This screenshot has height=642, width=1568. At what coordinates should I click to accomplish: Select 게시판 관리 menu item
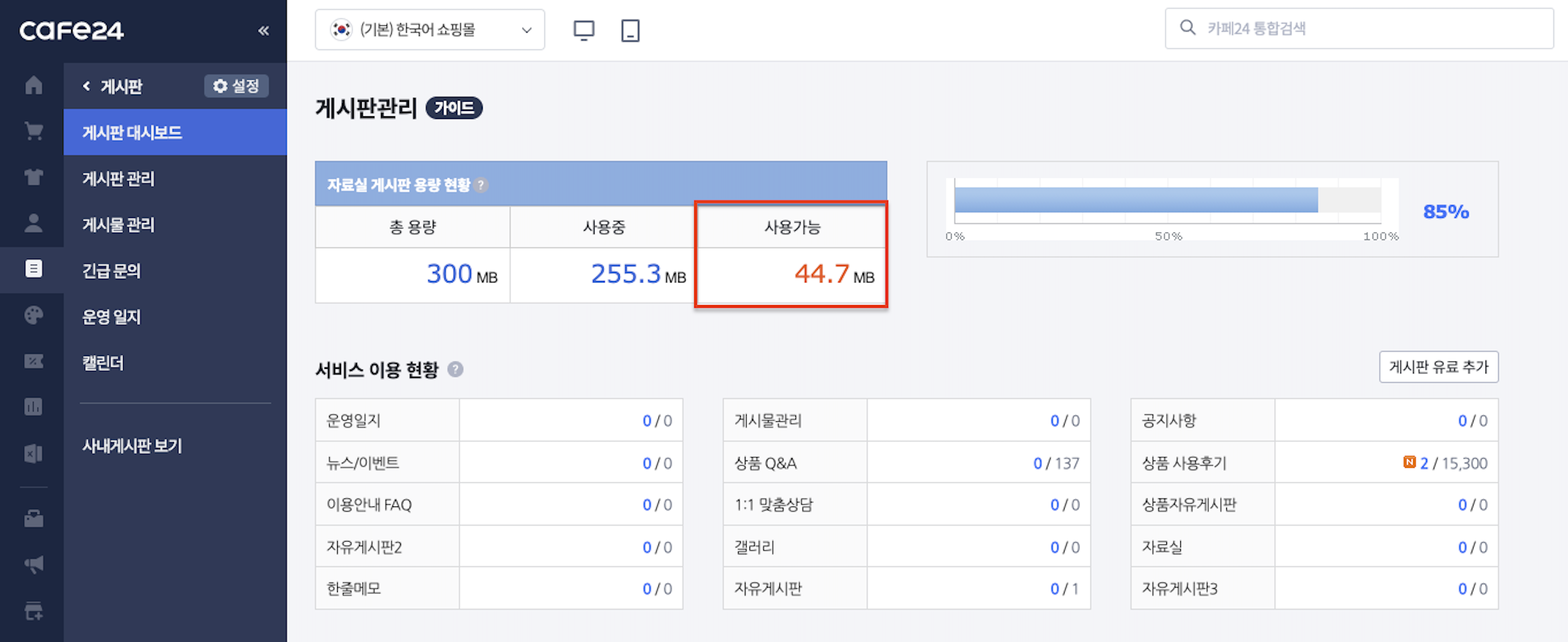pyautogui.click(x=175, y=178)
